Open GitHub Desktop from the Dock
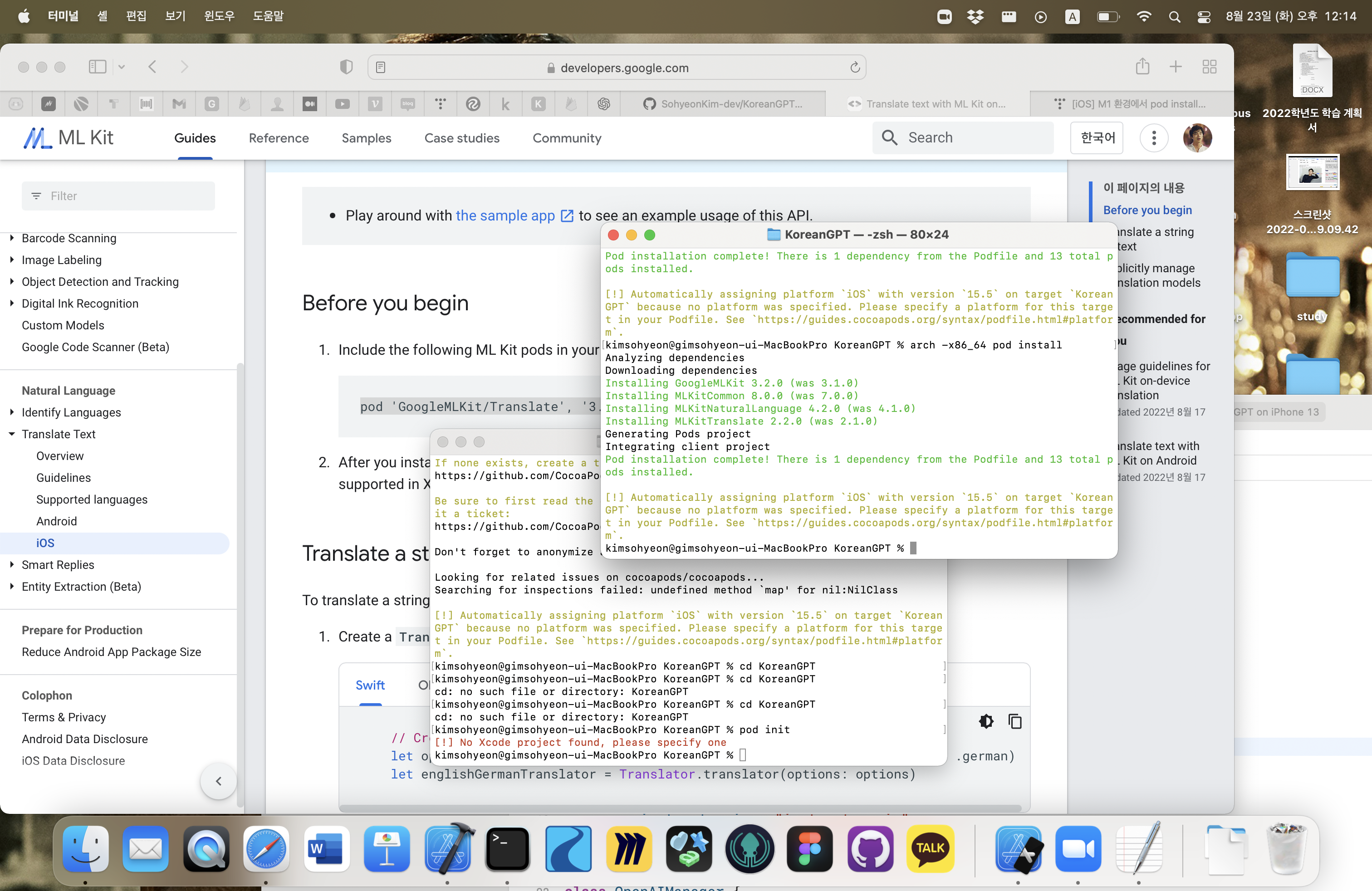 pyautogui.click(x=870, y=849)
